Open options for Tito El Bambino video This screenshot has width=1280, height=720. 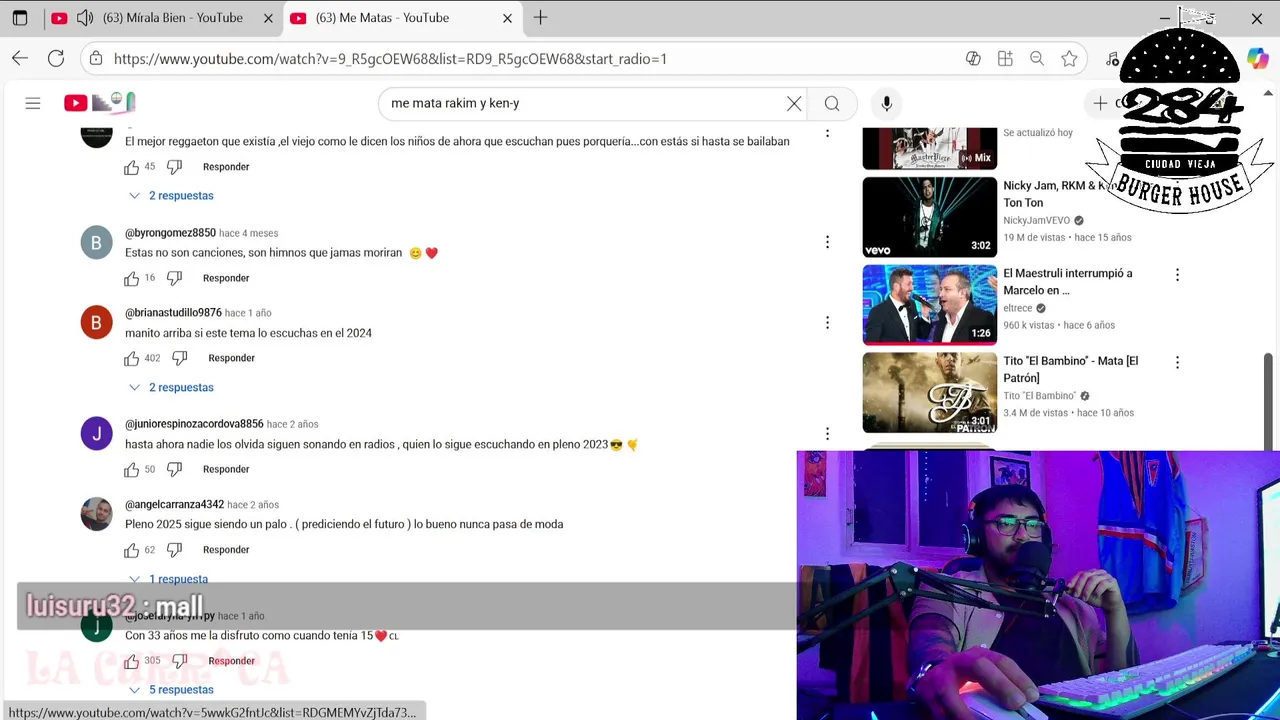(1177, 362)
